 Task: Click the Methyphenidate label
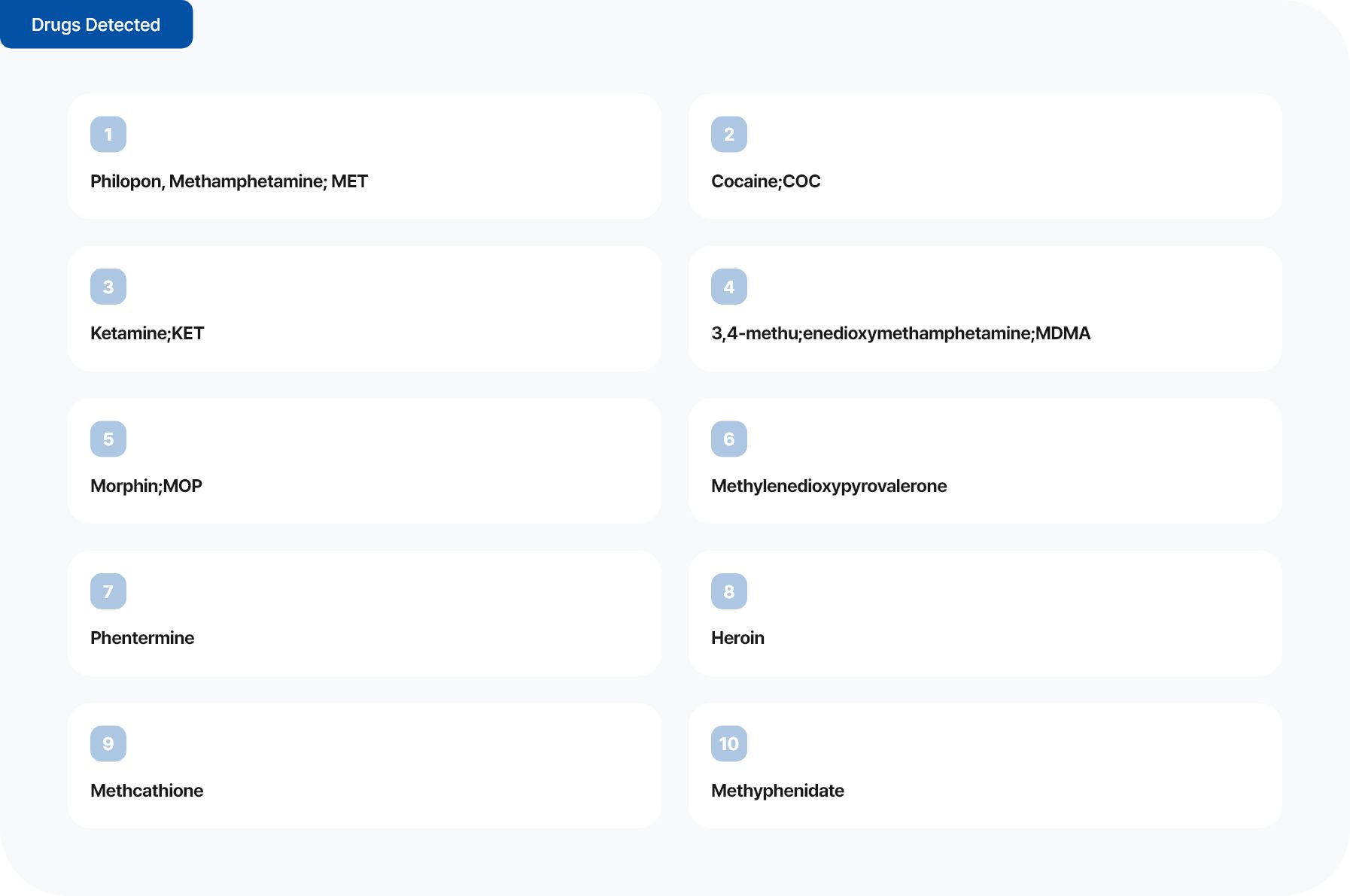[x=777, y=791]
